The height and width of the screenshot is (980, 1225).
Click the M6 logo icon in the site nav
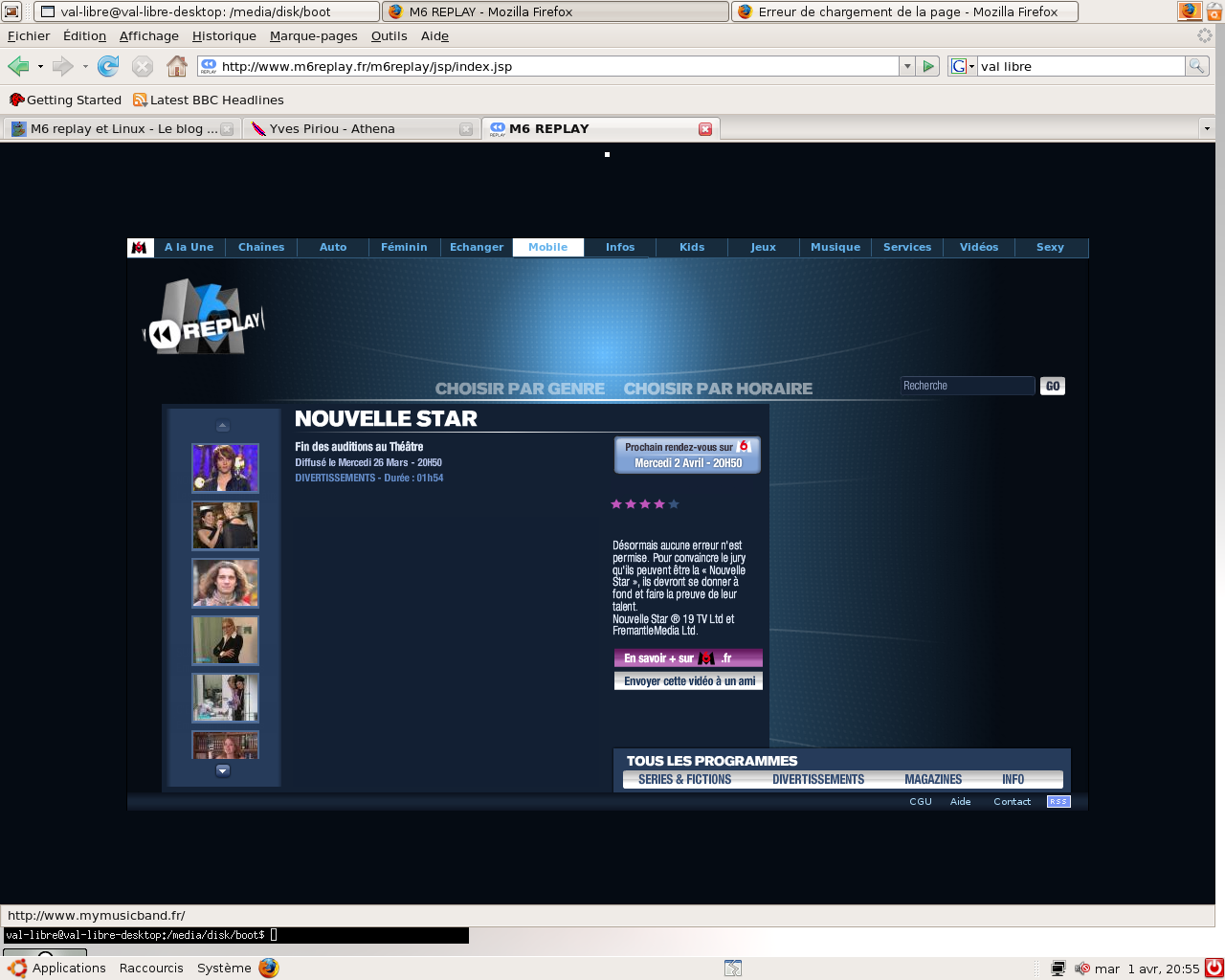pos(140,248)
